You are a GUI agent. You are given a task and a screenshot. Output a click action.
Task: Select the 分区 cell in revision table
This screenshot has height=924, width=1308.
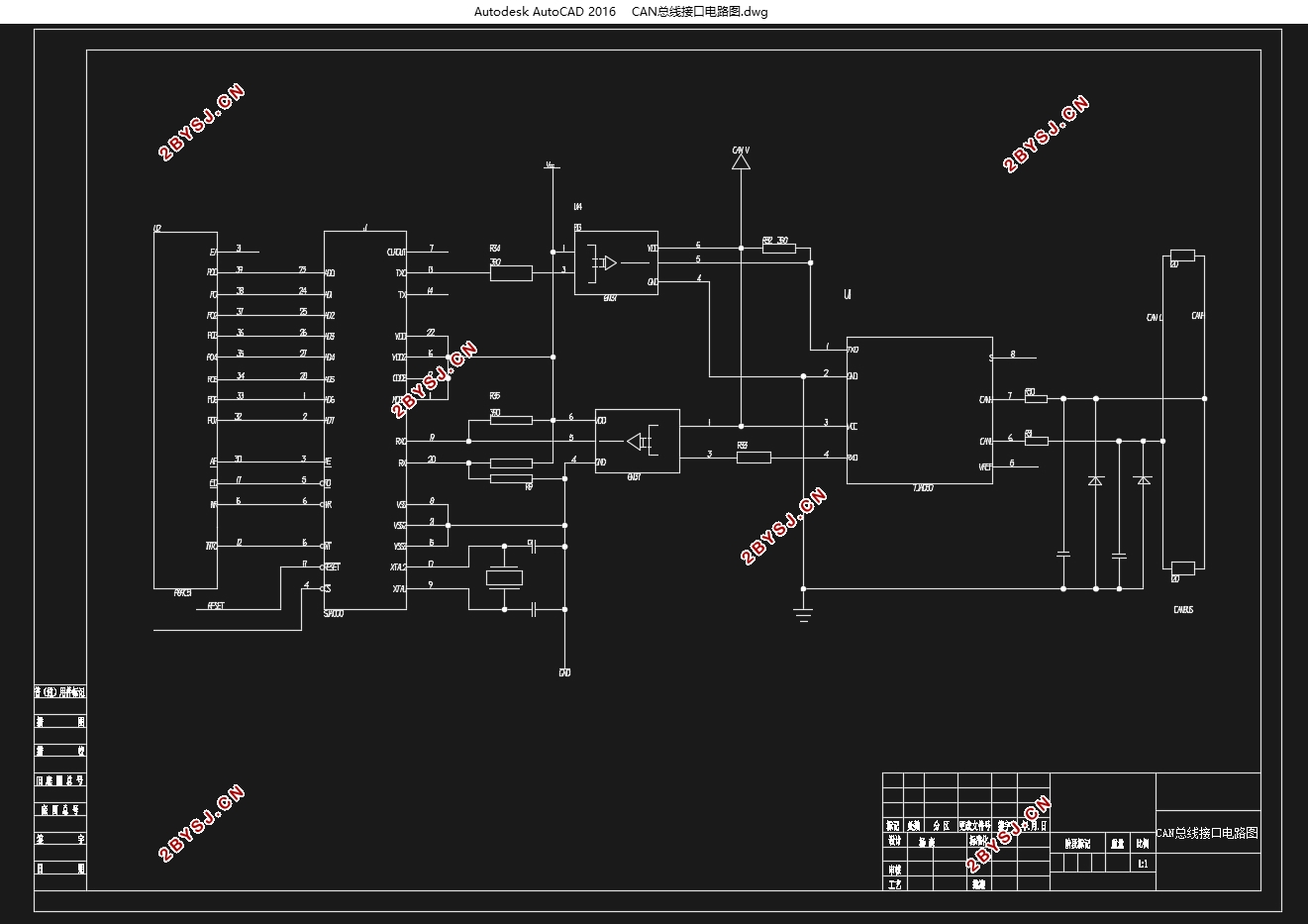pyautogui.click(x=941, y=825)
